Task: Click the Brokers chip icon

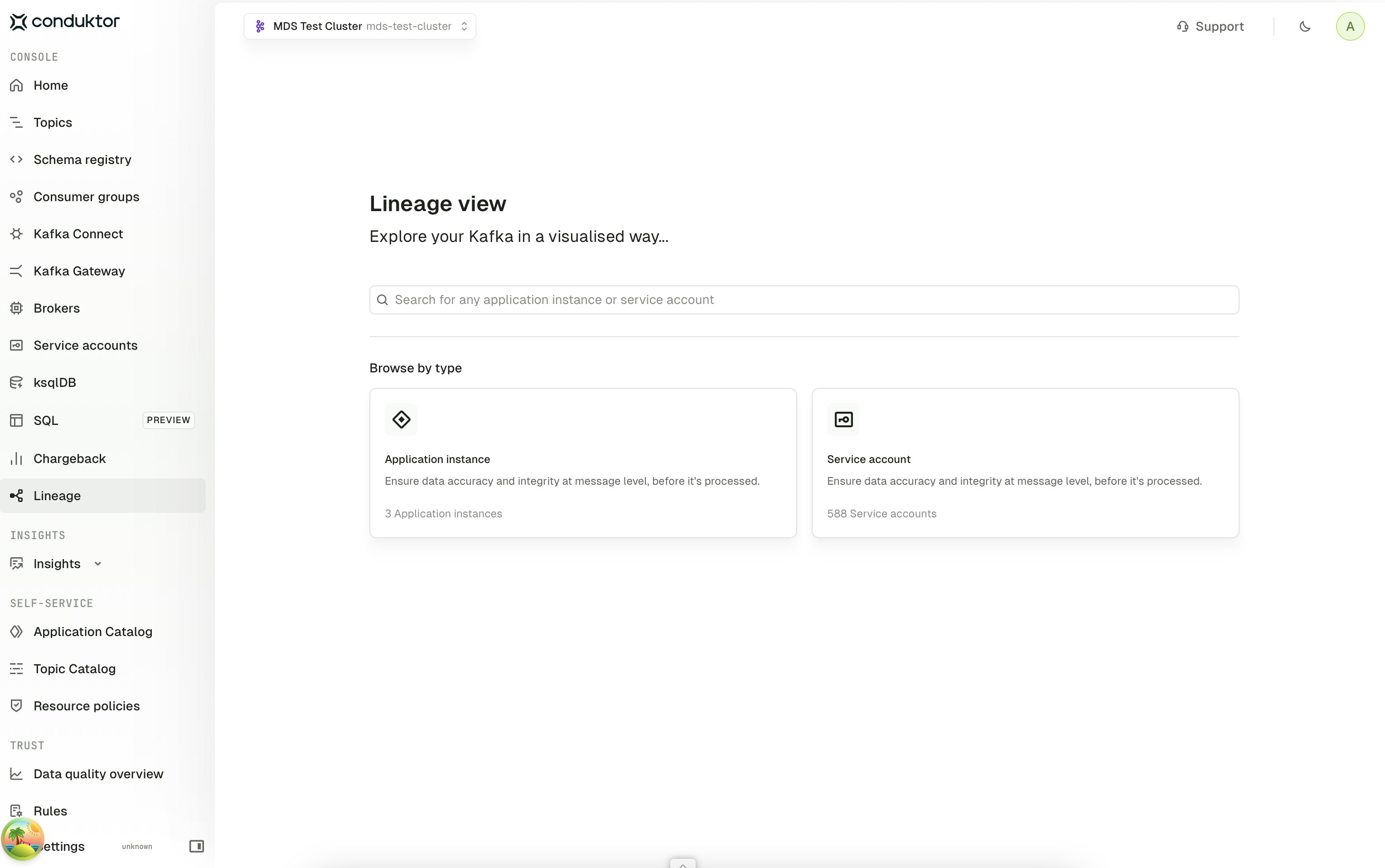Action: [x=17, y=308]
